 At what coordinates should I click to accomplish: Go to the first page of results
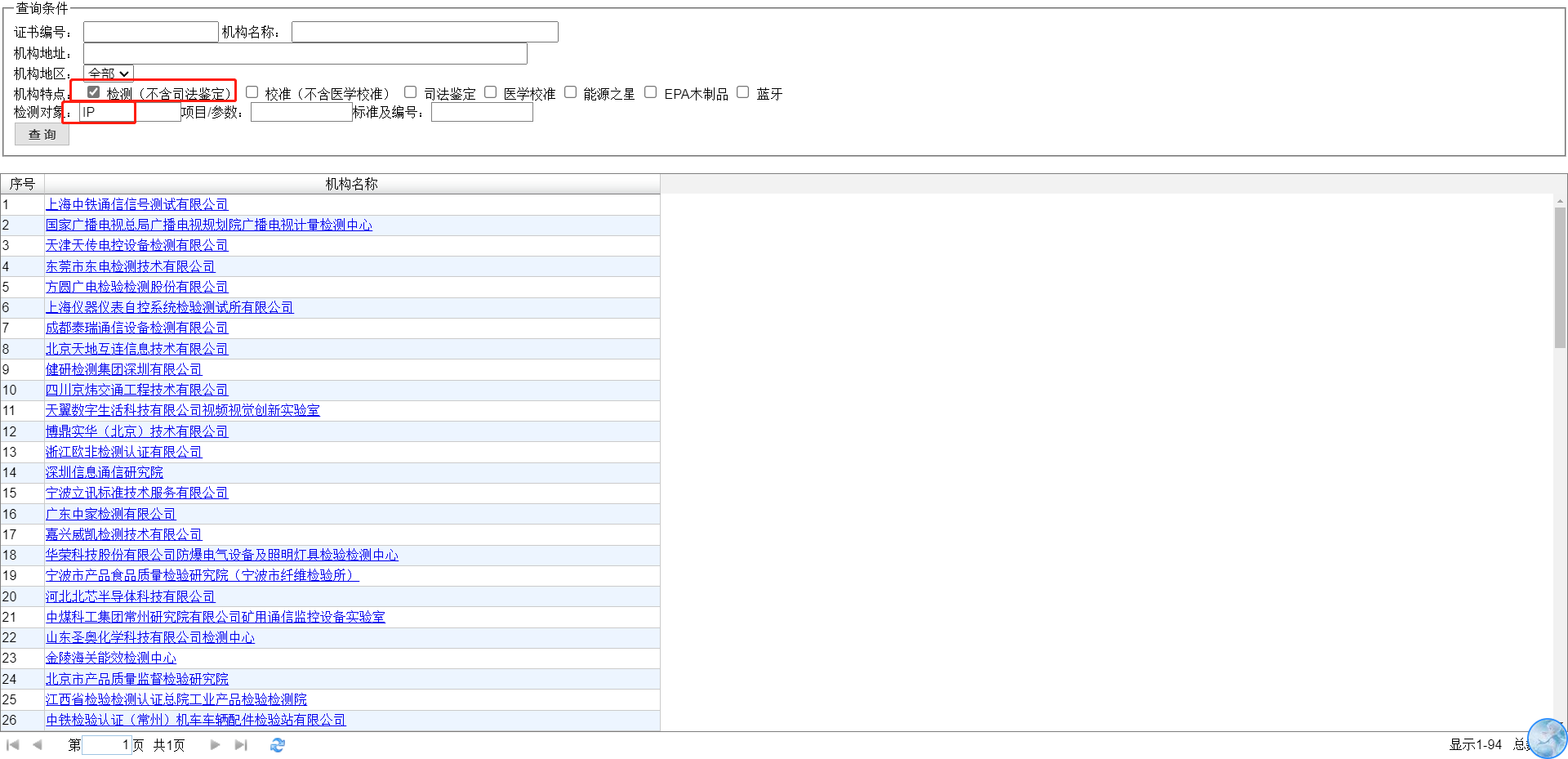12,745
